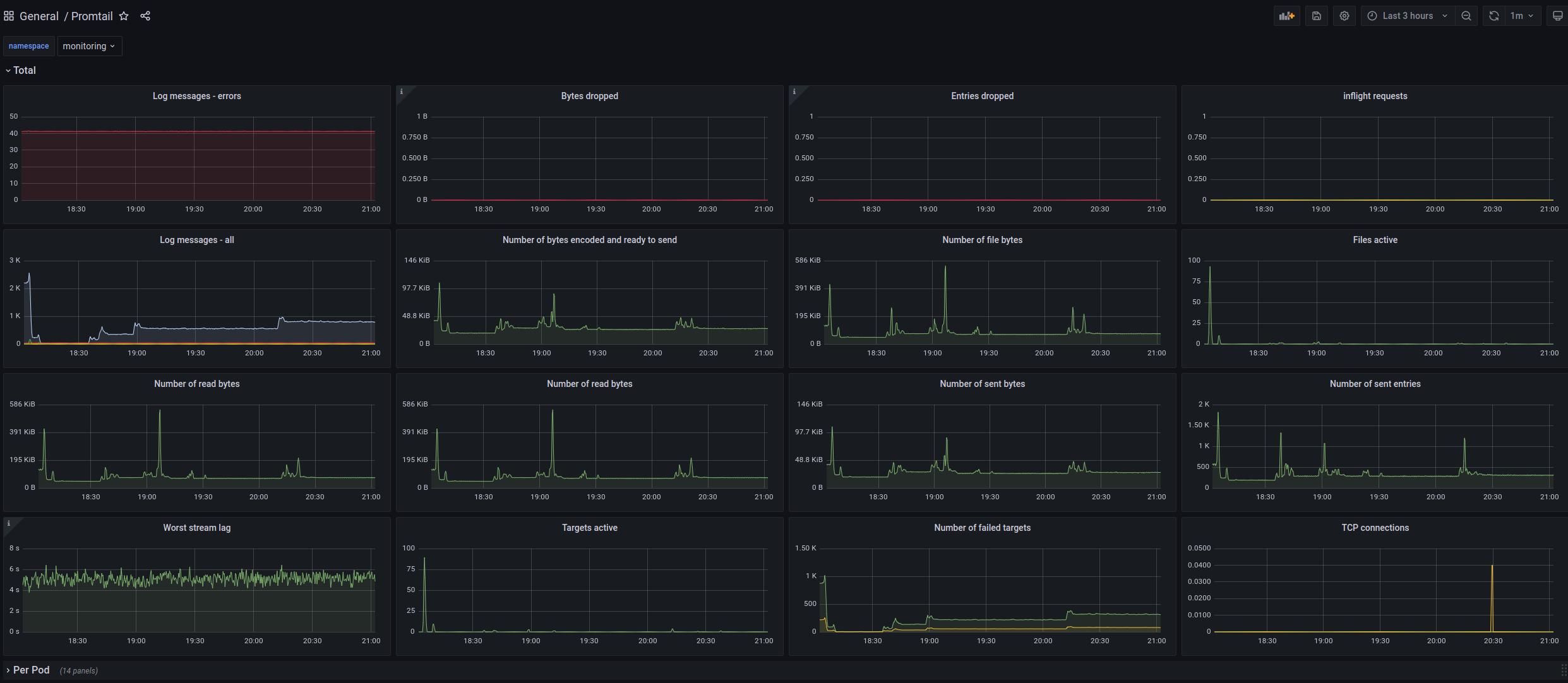Image resolution: width=1568 pixels, height=683 pixels.
Task: Share the dashboard via share icon
Action: tap(145, 16)
